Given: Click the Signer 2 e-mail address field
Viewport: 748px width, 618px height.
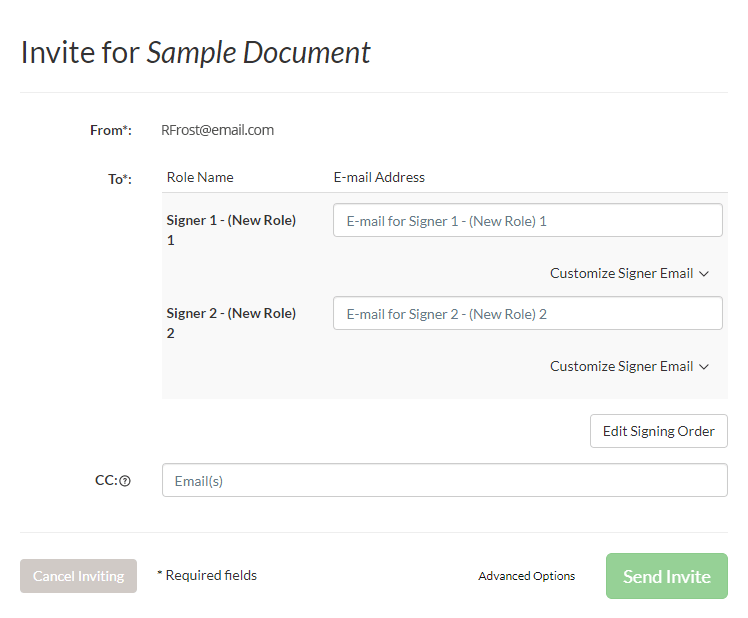Looking at the screenshot, I should [527, 314].
